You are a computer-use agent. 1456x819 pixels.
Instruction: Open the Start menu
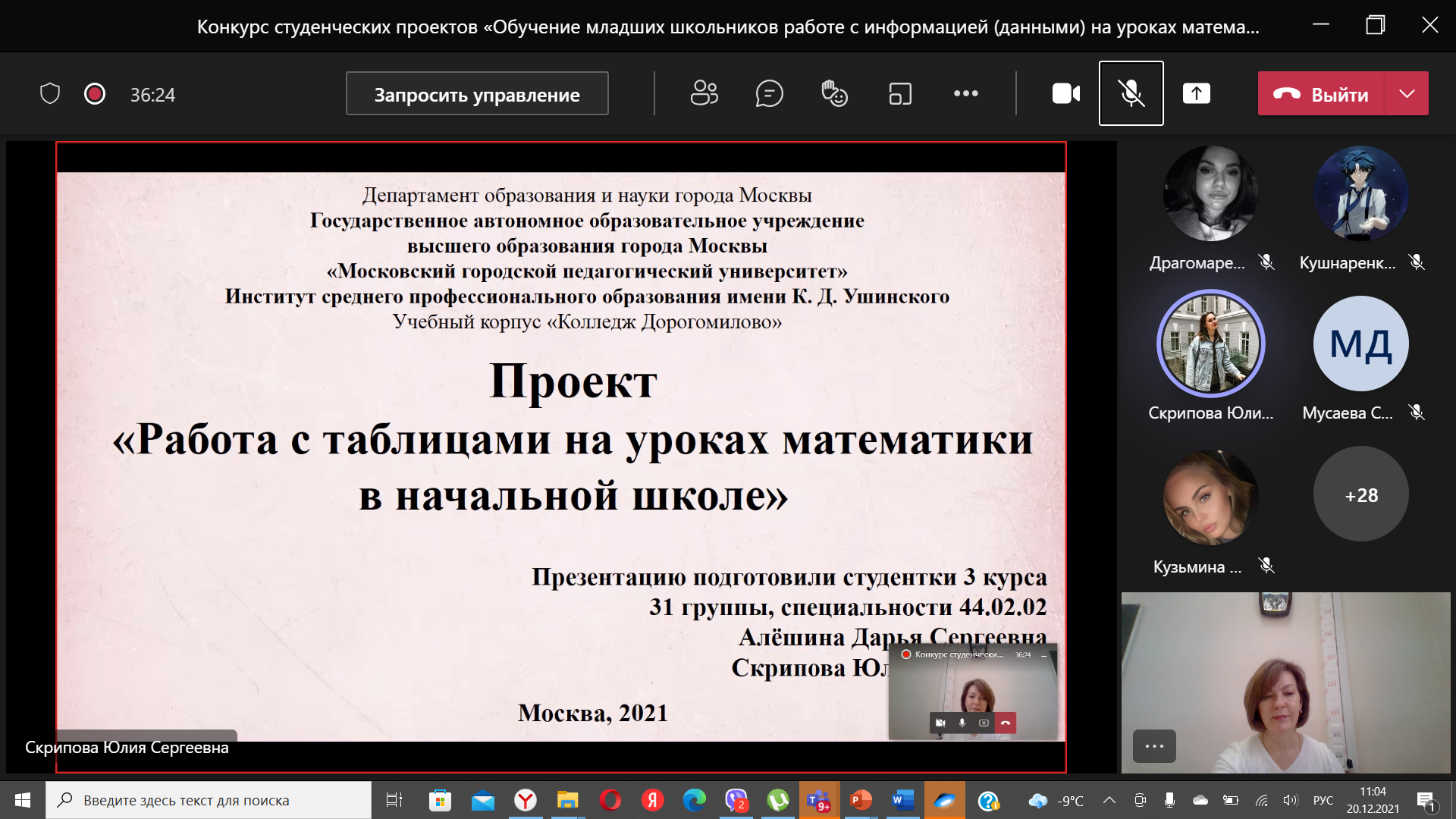22,800
